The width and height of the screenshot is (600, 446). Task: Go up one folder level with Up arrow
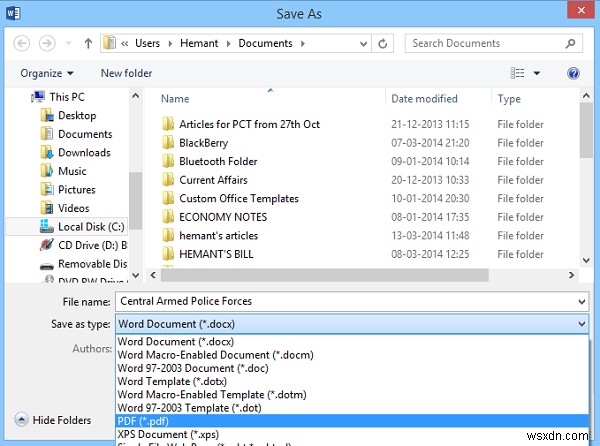click(x=88, y=43)
